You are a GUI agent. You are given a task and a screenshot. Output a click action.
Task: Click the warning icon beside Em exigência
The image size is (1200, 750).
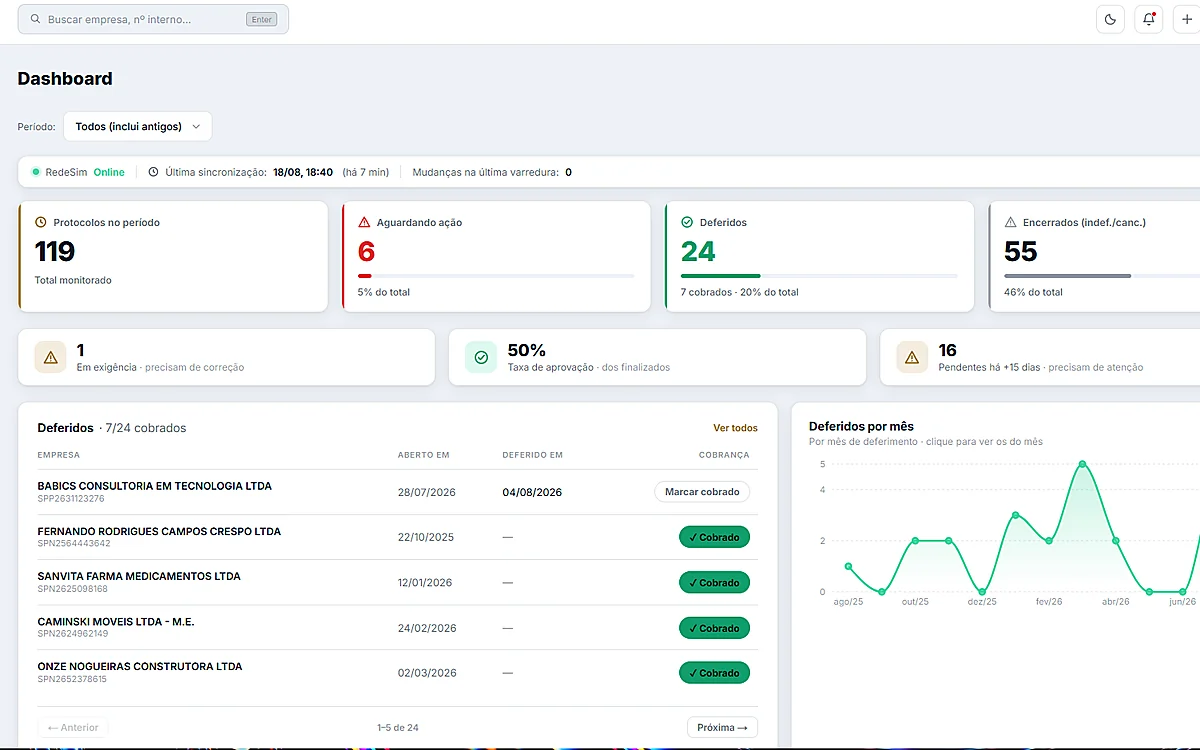tap(51, 357)
